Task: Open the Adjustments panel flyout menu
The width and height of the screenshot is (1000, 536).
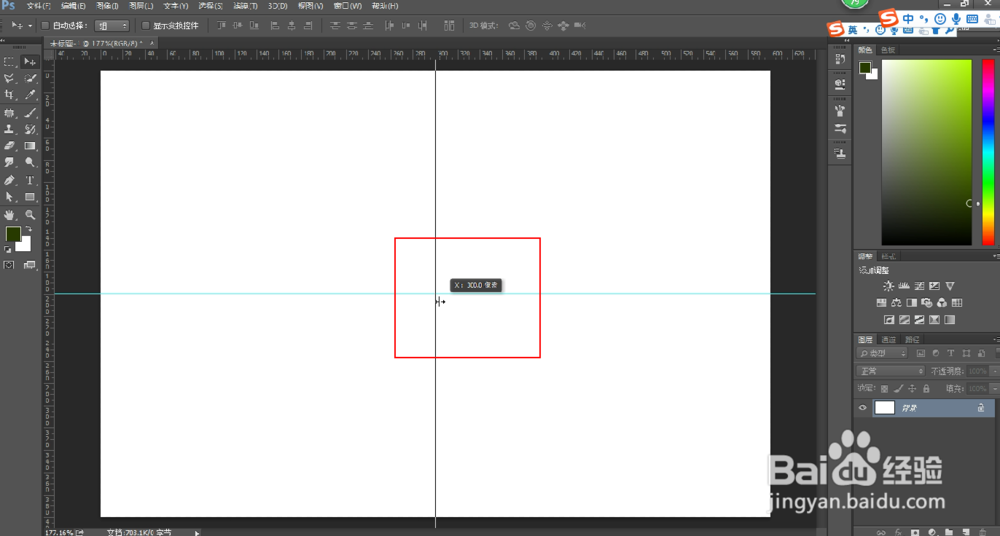Action: tap(996, 256)
